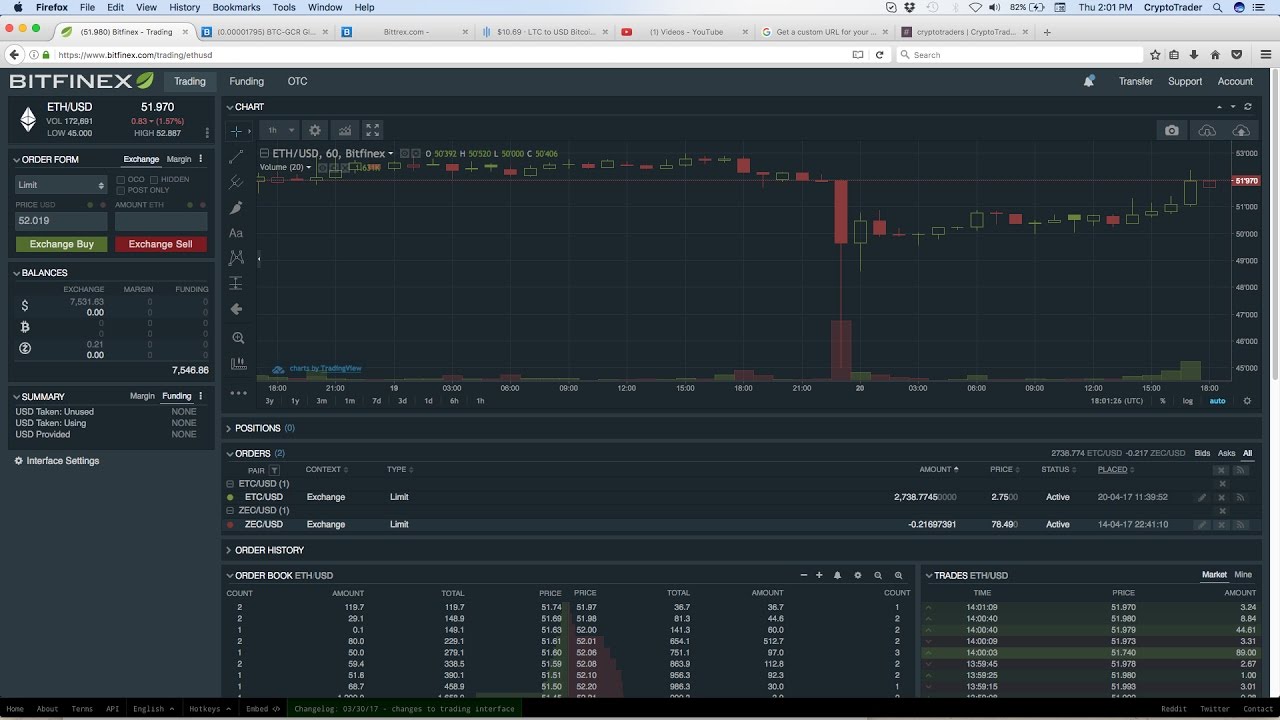Select the 7d chart range
This screenshot has width=1280, height=720.
376,401
